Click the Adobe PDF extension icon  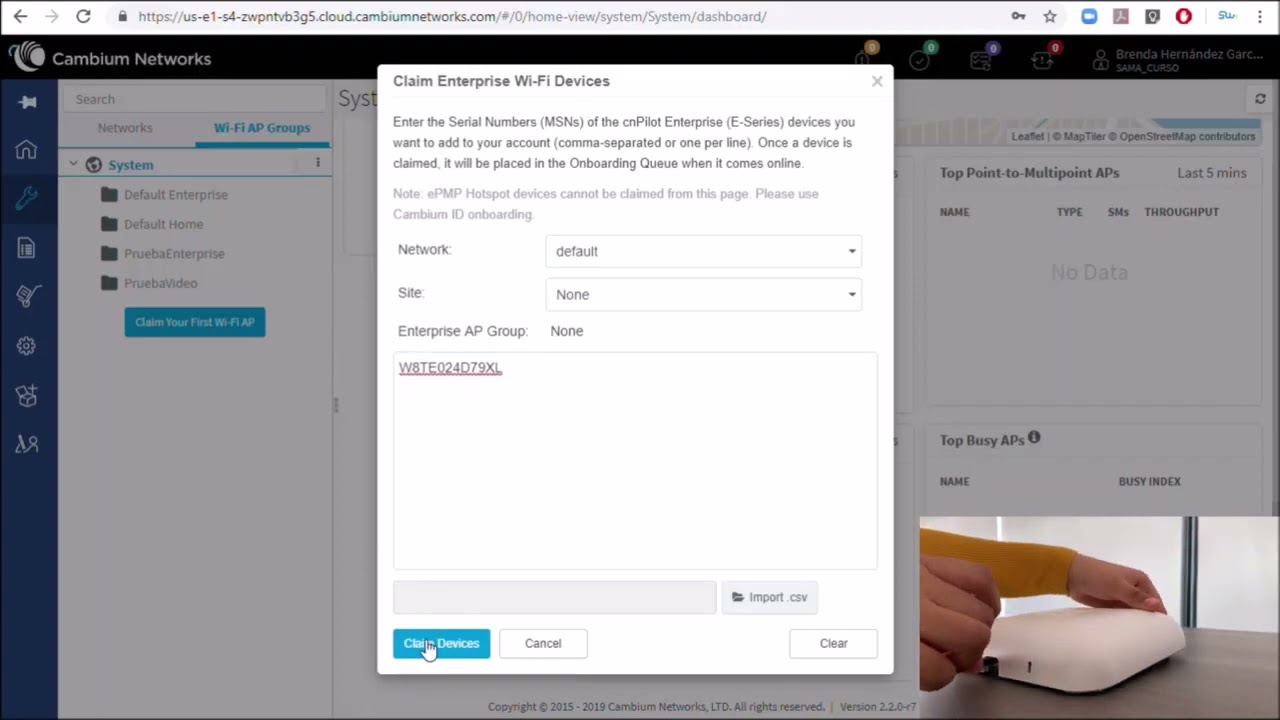click(1121, 16)
